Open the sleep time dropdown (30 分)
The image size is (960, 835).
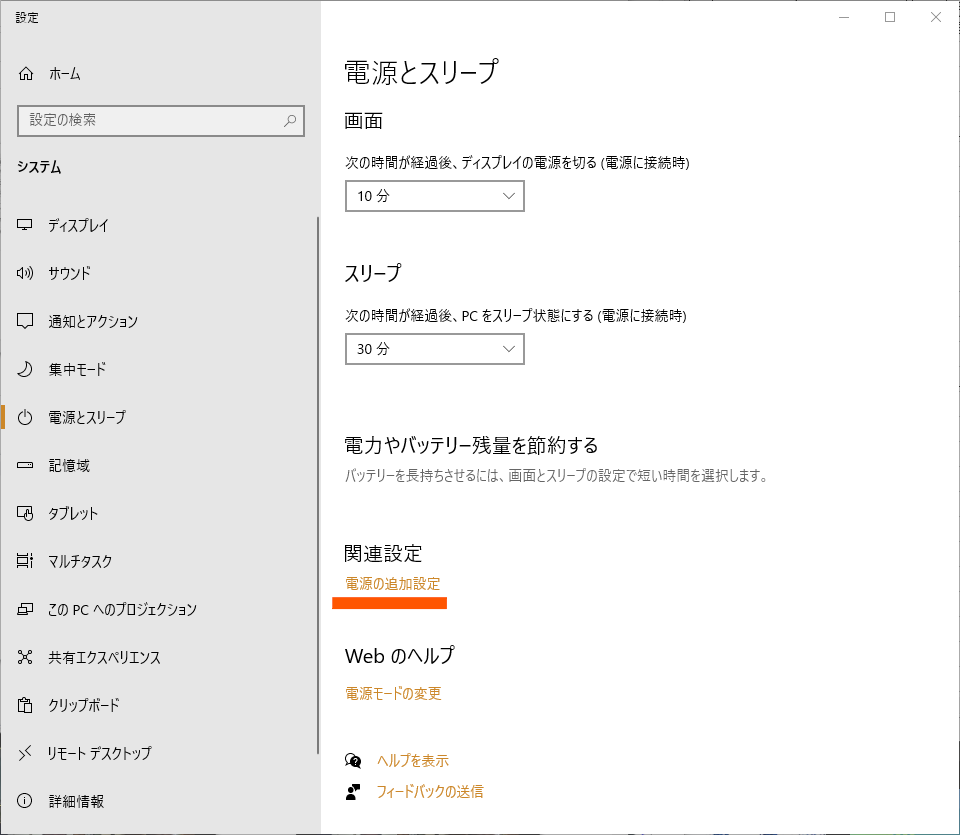coord(434,349)
